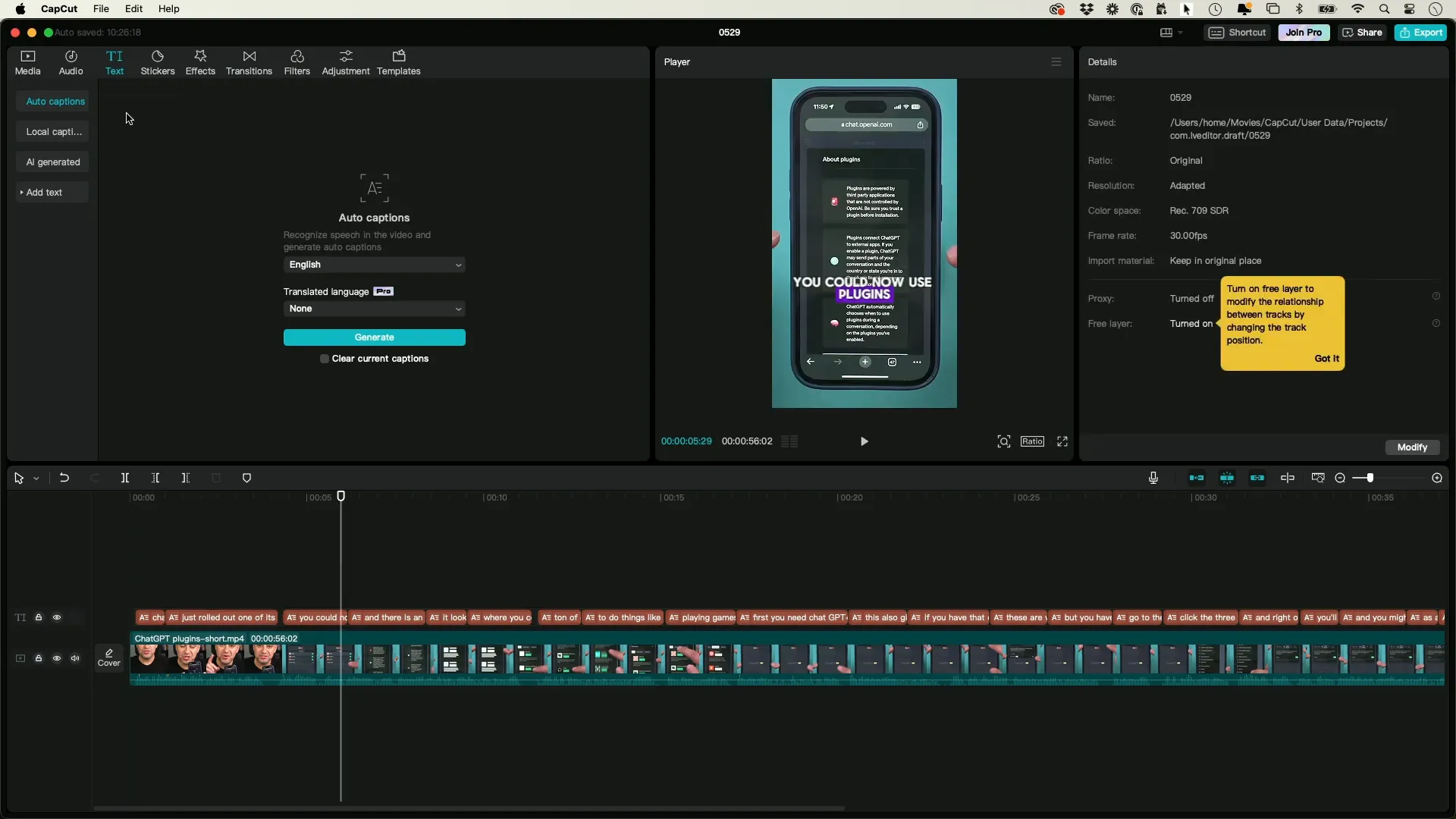The height and width of the screenshot is (819, 1456).
Task: Open the Audio tab
Action: 71,63
